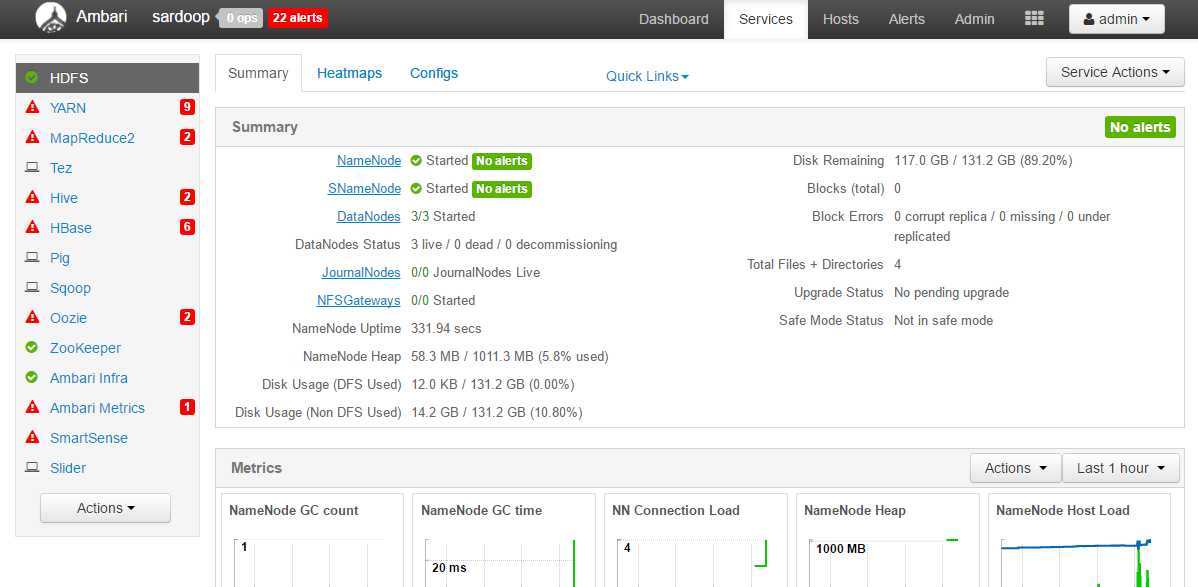This screenshot has width=1198, height=587.
Task: Click the HDFS green status icon
Action: (31, 77)
